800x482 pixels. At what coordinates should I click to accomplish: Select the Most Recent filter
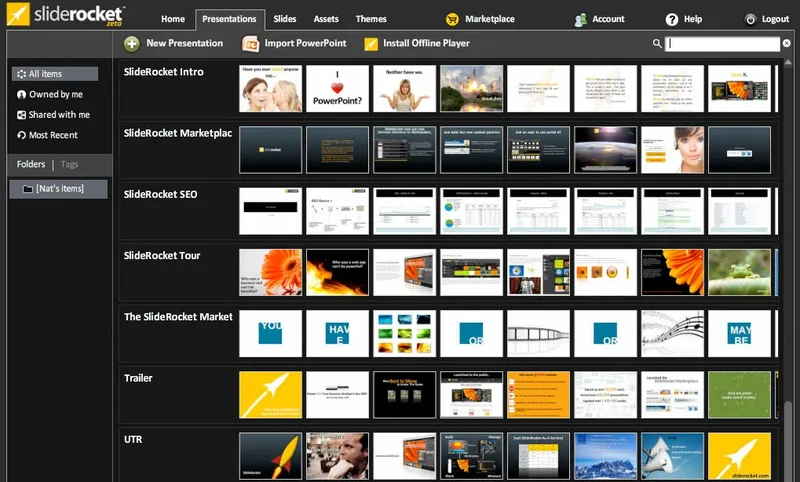click(52, 135)
